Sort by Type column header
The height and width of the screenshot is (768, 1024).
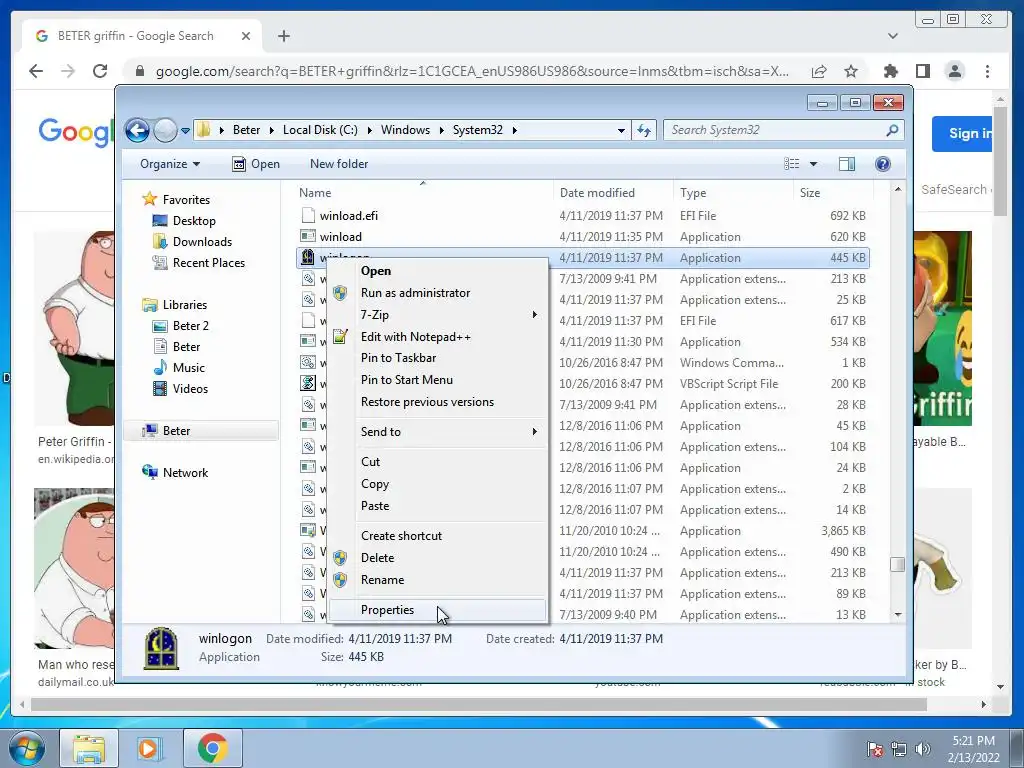pos(693,193)
